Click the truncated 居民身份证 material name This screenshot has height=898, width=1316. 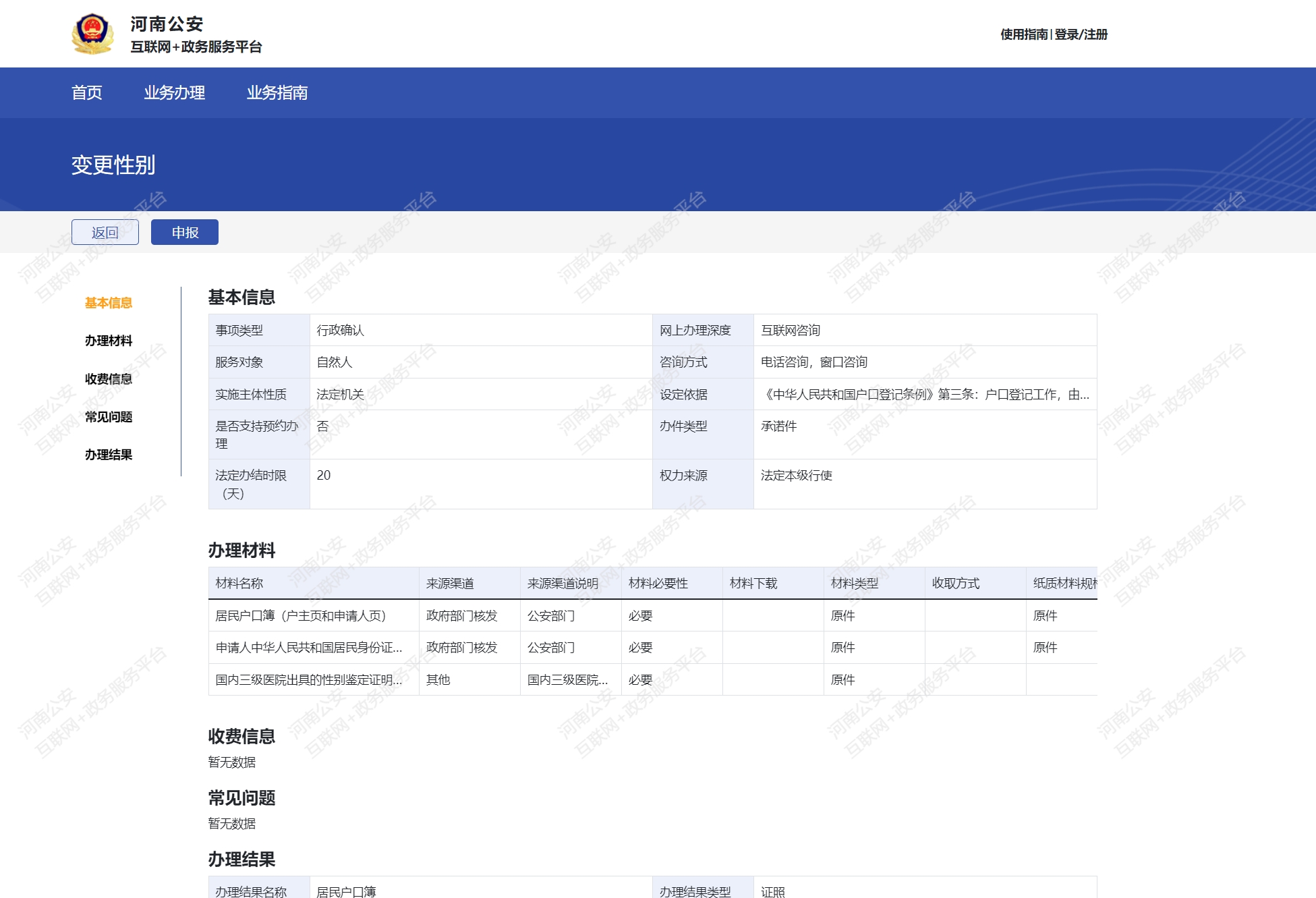click(308, 648)
